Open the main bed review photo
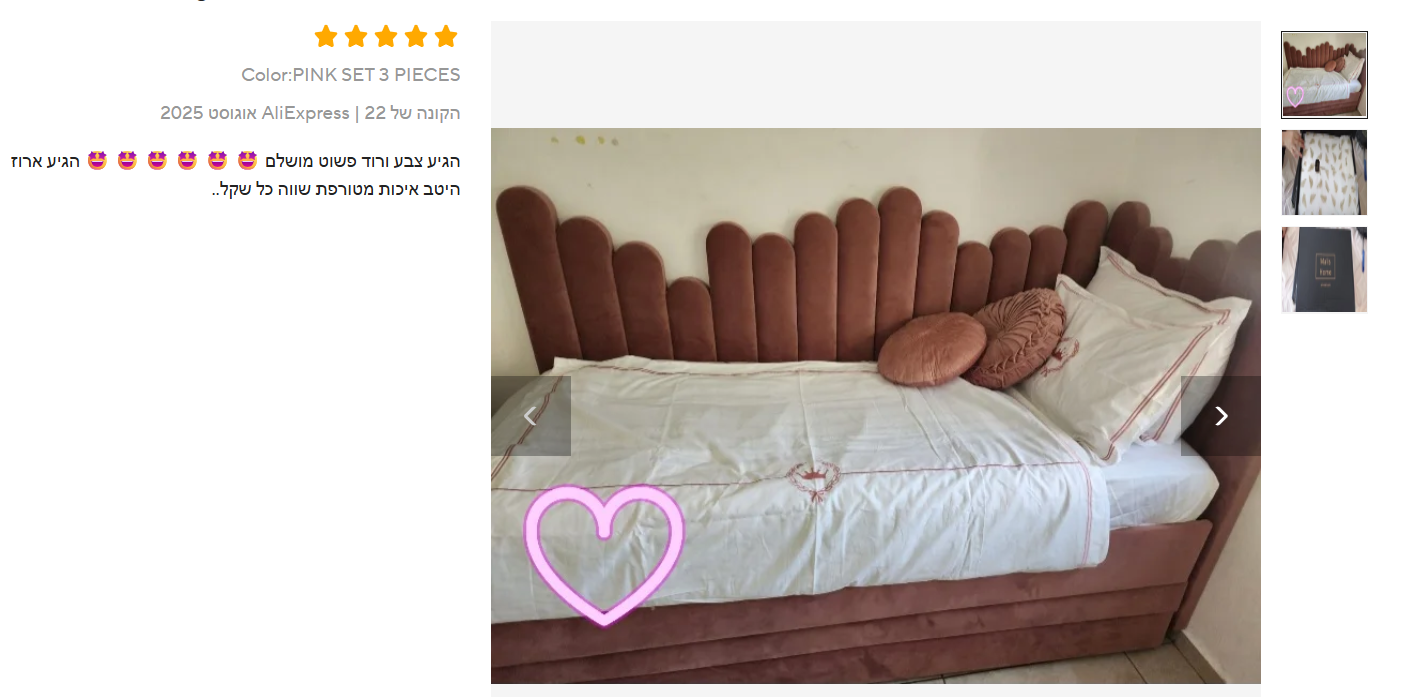 tap(875, 406)
